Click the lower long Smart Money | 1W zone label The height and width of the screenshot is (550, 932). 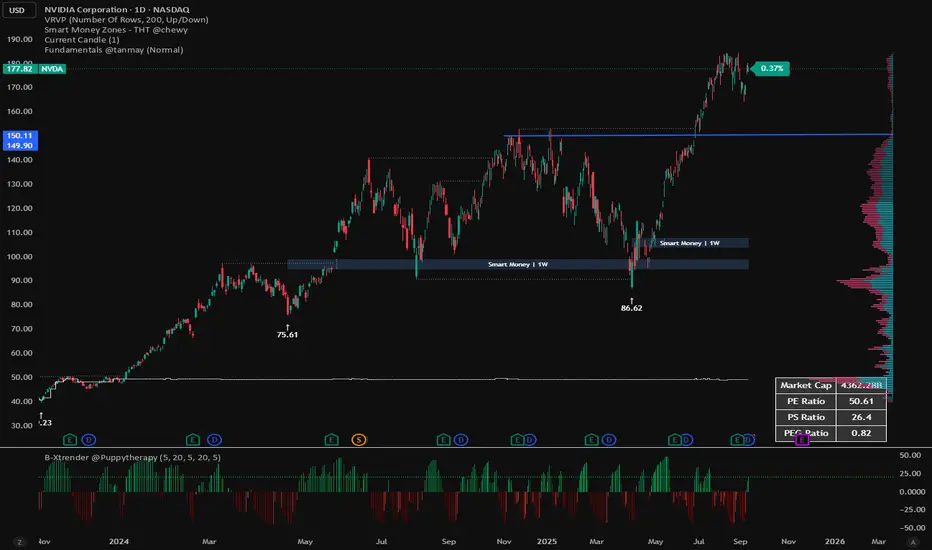click(518, 264)
